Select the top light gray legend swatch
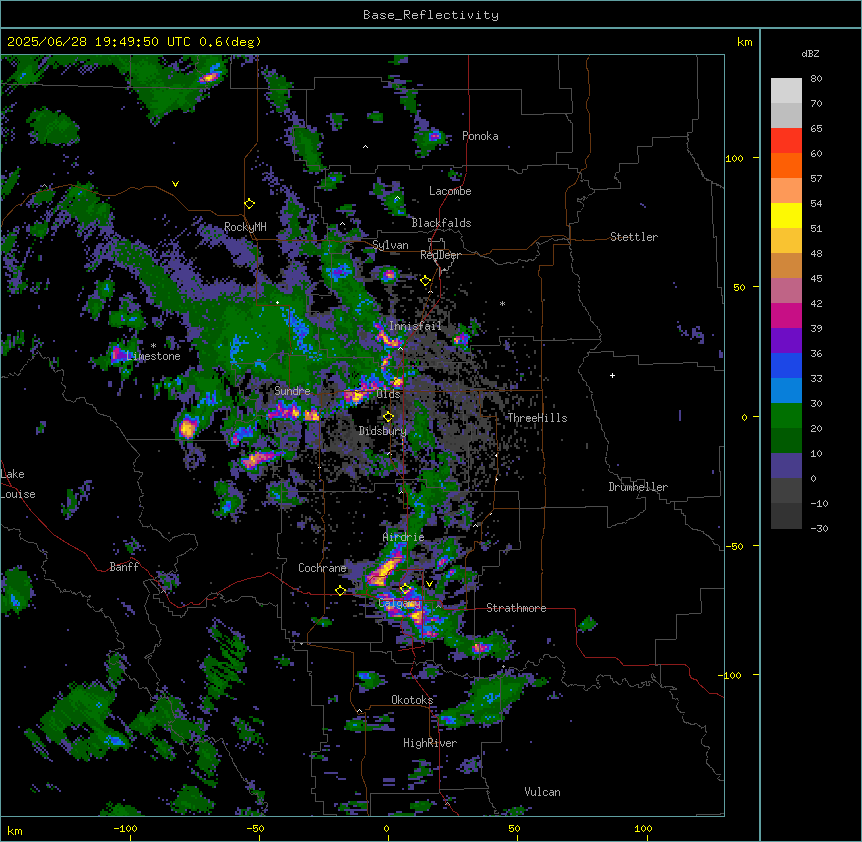862x842 pixels. tap(786, 90)
